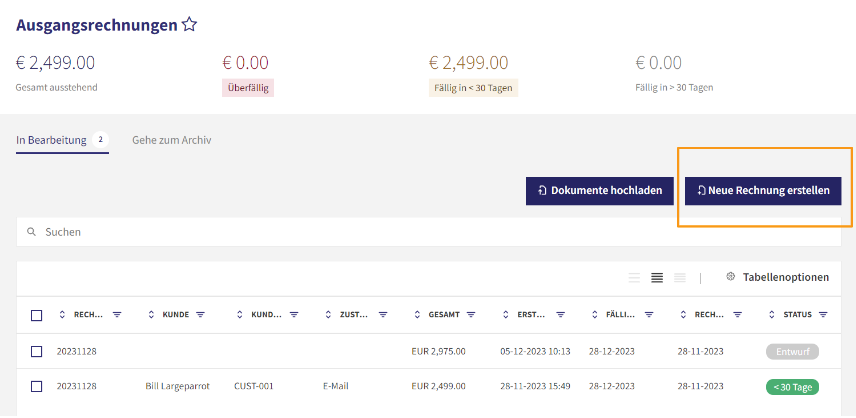Open customer Bill Largeparrot cell
This screenshot has height=418, width=856.
tap(177, 386)
